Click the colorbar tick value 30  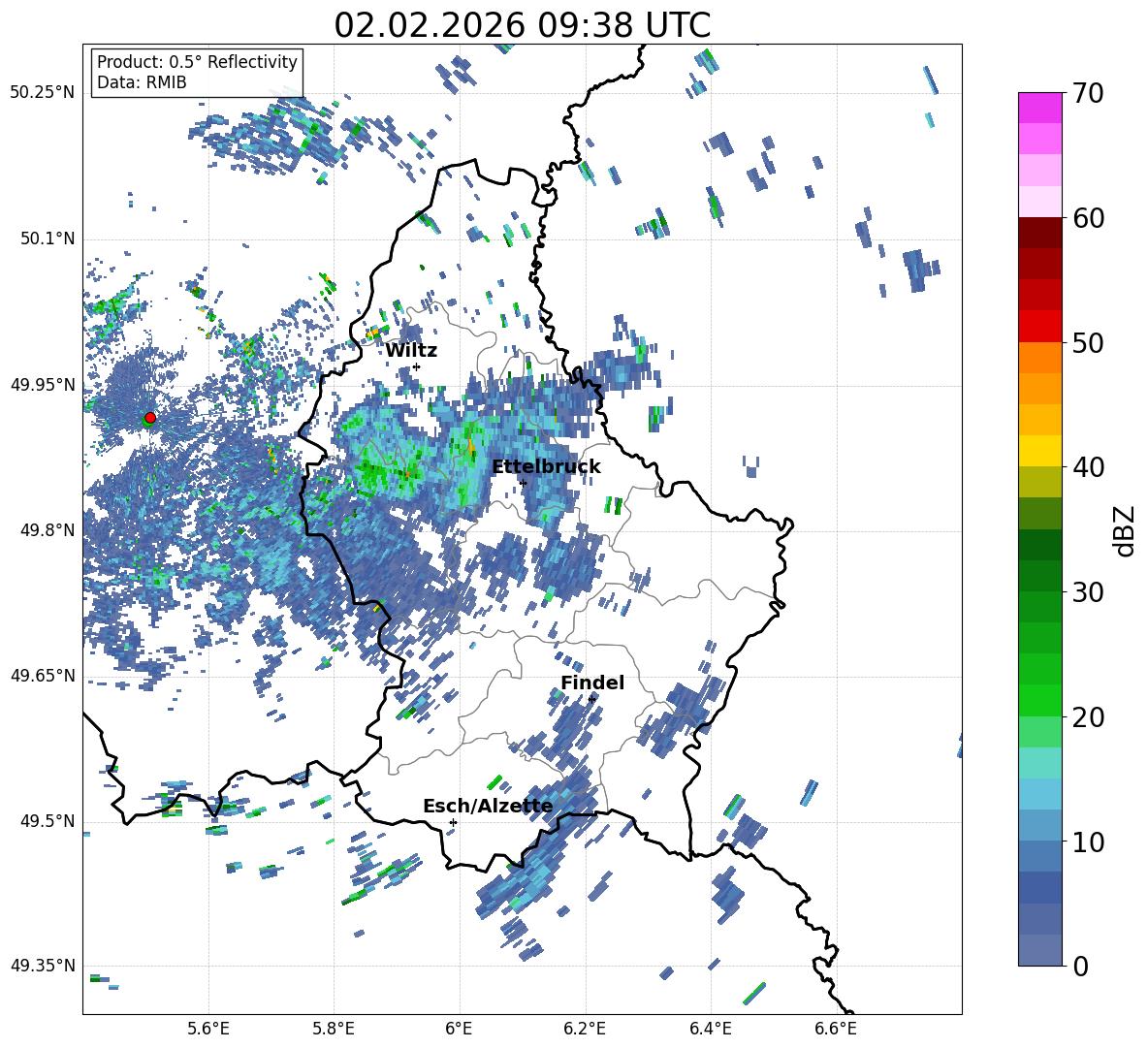click(1088, 591)
